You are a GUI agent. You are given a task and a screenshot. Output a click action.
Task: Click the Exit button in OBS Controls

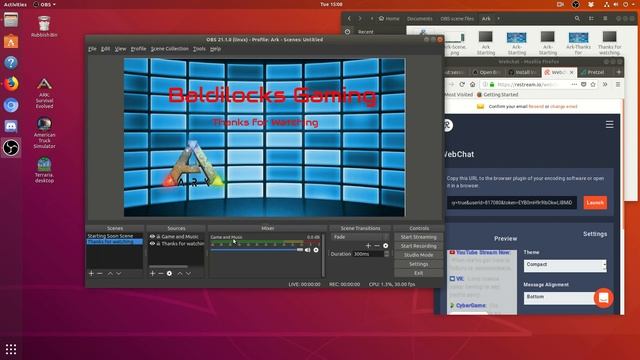coord(418,273)
